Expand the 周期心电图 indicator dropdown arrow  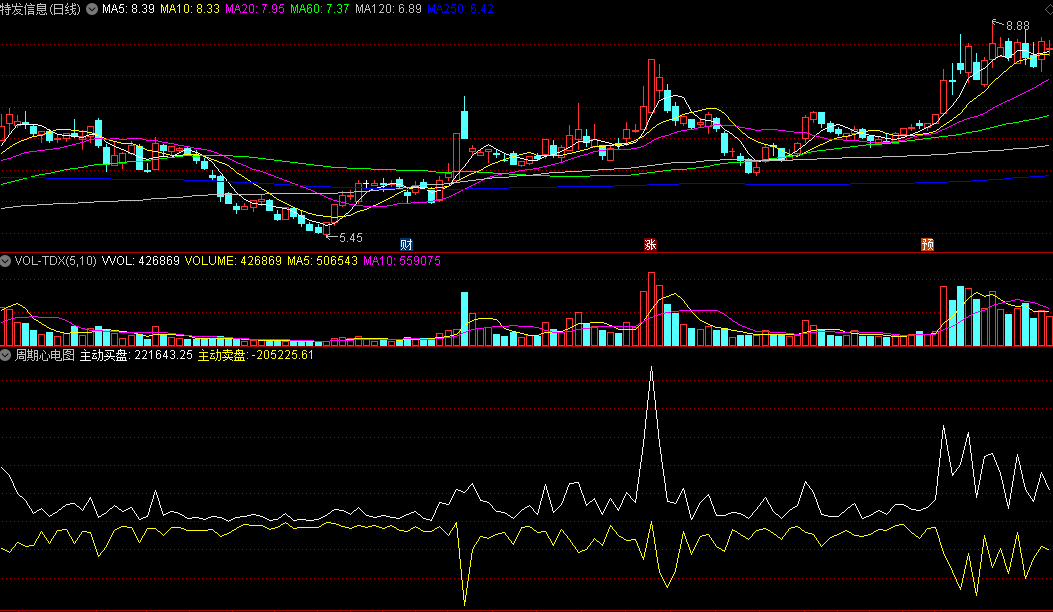[5, 355]
